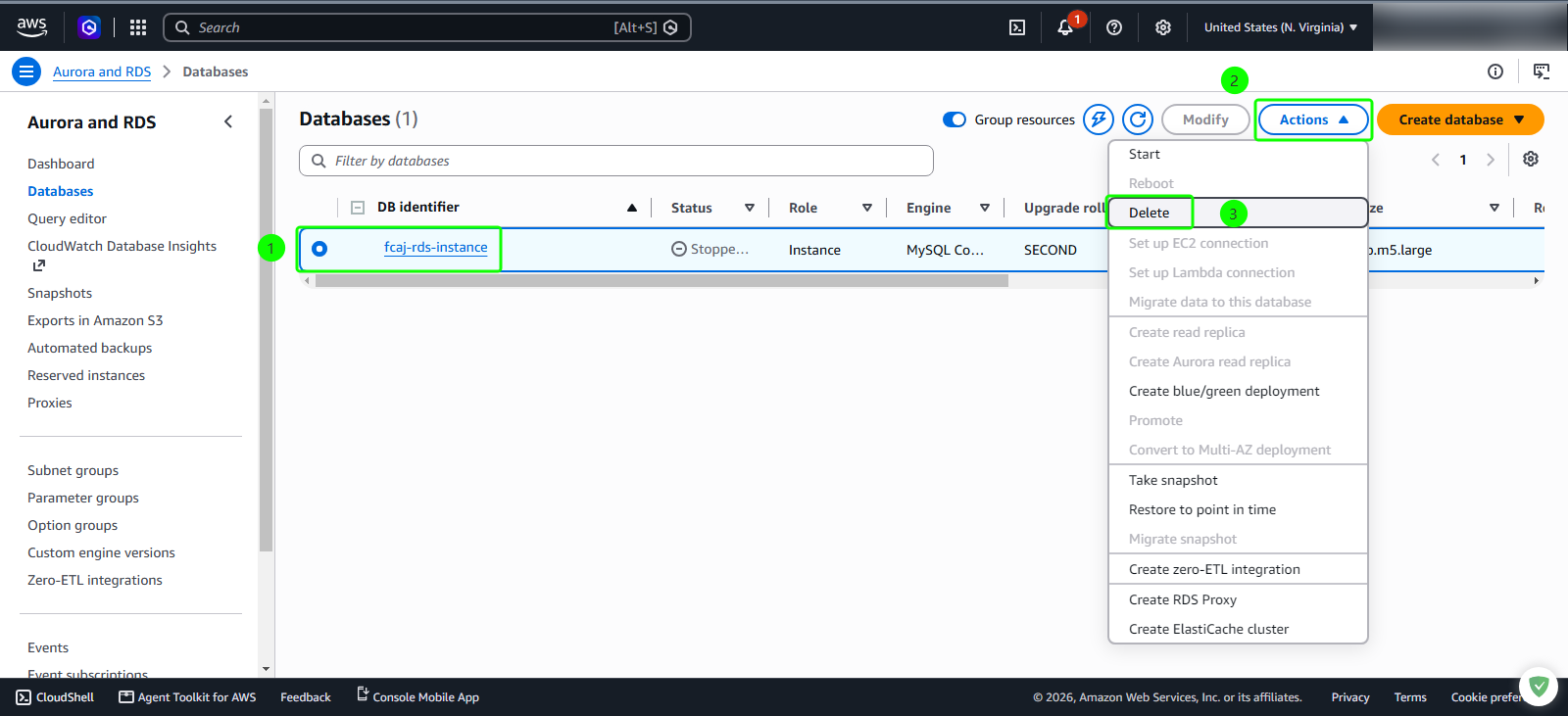
Task: Select the fcaj-rds-instance radio button
Action: [319, 249]
